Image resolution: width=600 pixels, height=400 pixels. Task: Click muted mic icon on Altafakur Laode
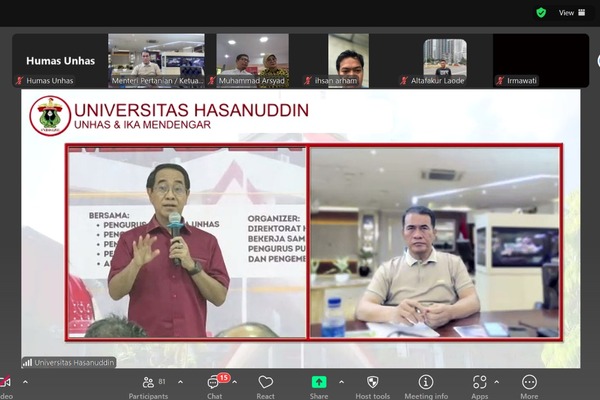coord(404,81)
